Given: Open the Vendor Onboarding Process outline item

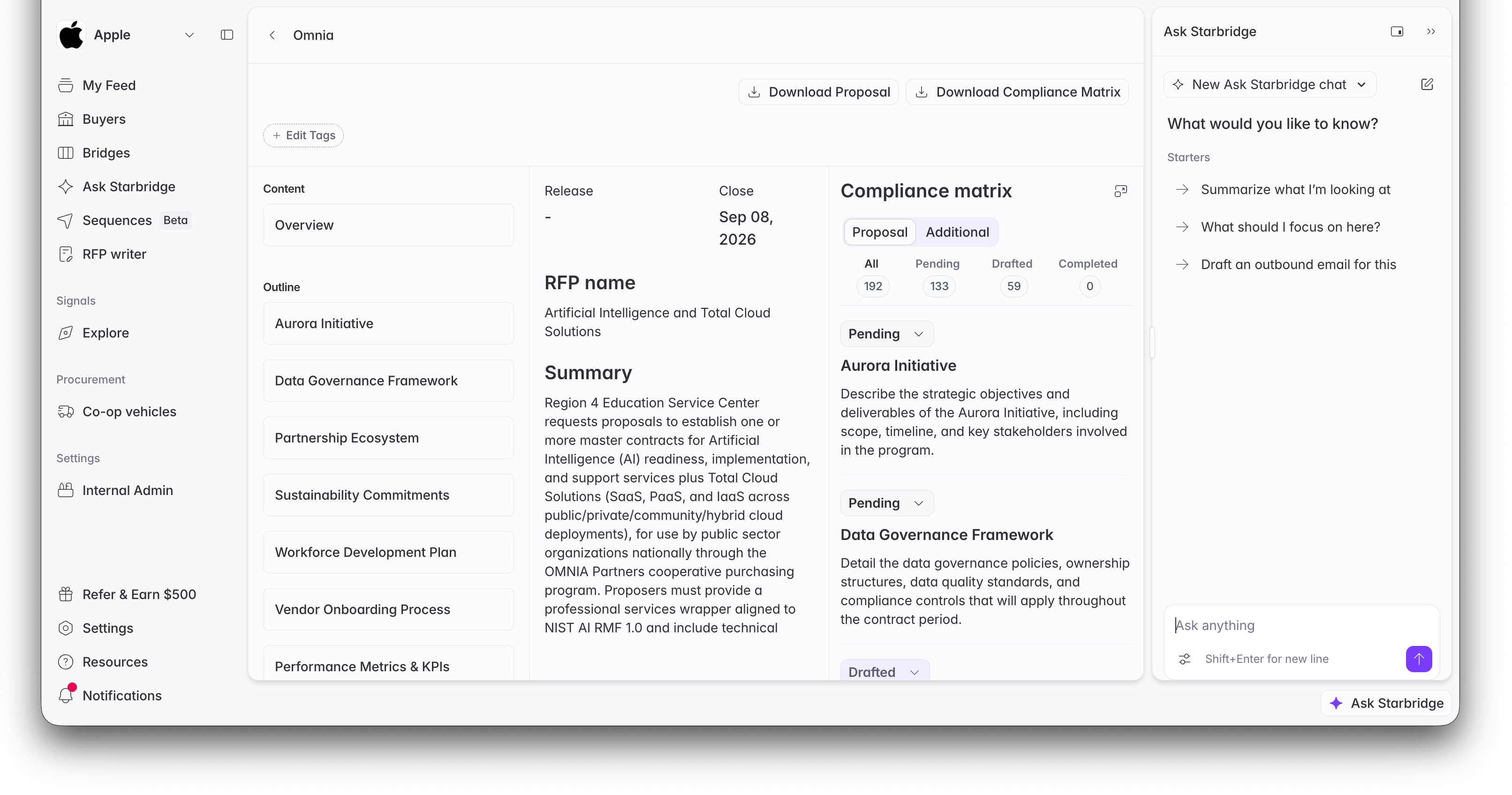Looking at the screenshot, I should coord(389,609).
